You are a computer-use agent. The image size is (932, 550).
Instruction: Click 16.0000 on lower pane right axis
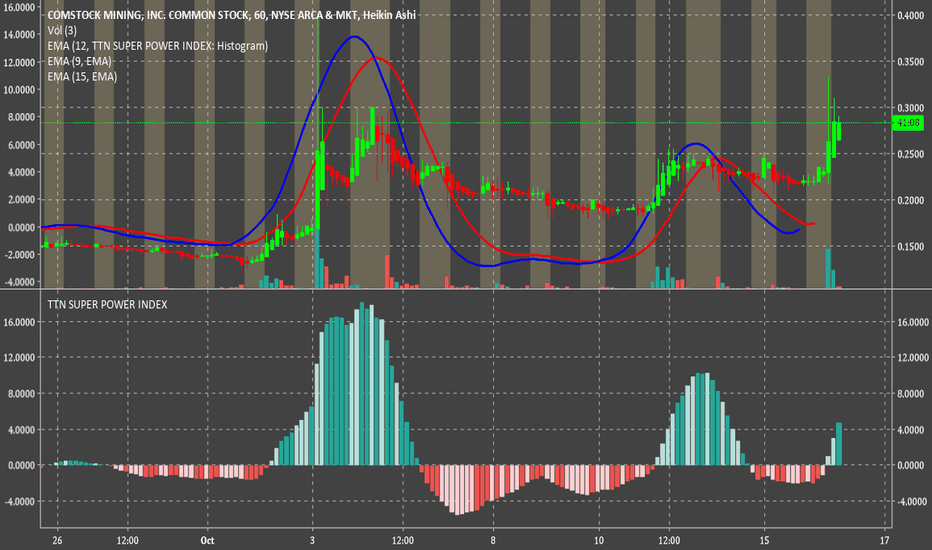[911, 322]
